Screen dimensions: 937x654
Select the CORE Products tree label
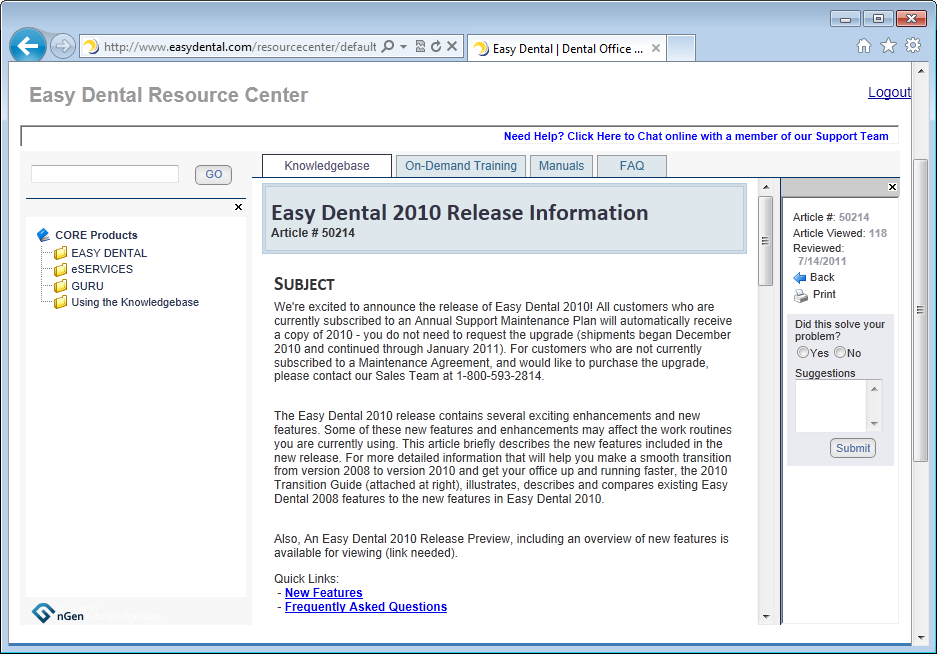96,235
